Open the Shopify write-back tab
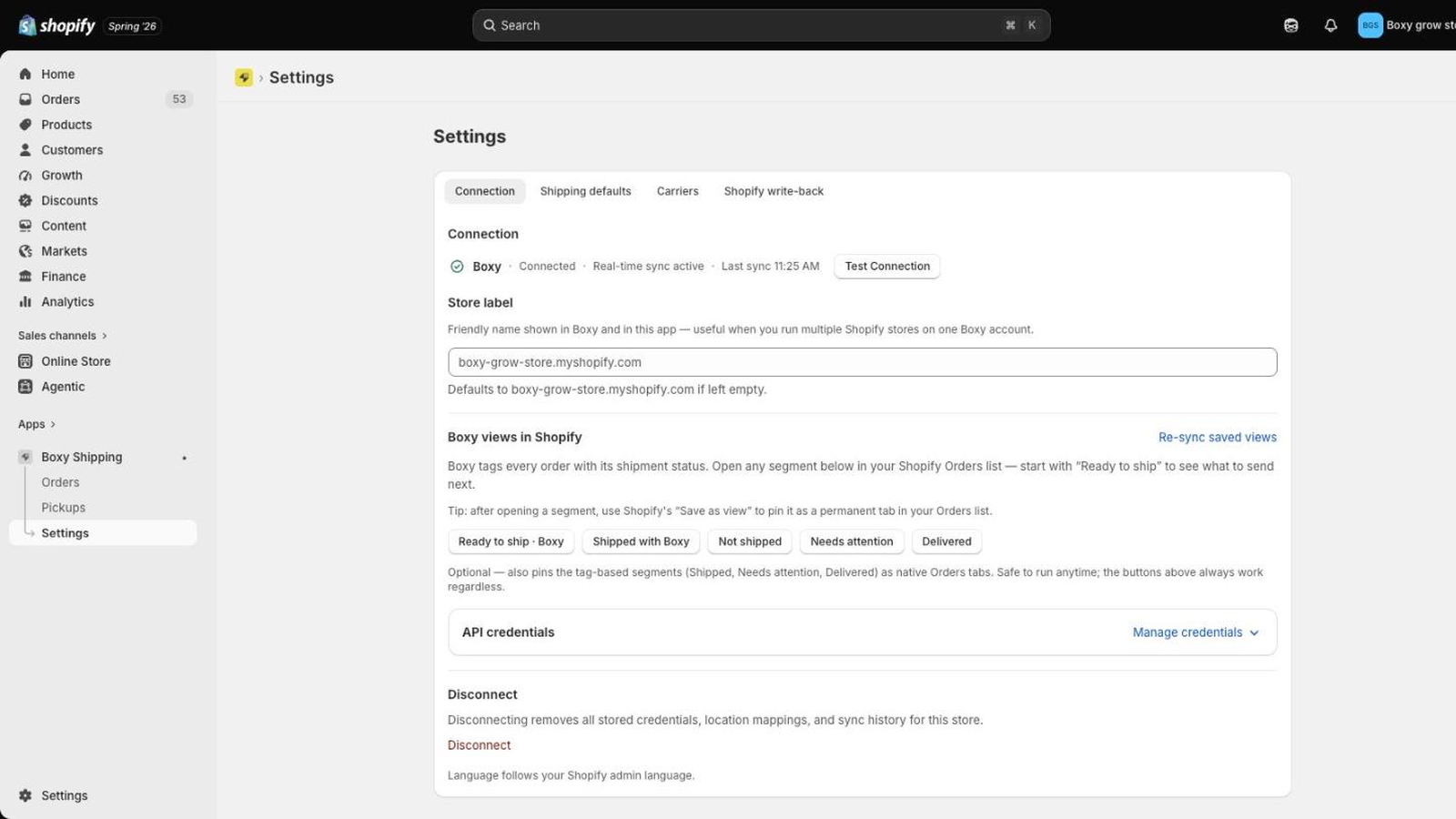Screen dimensions: 1456x819 click(x=773, y=191)
